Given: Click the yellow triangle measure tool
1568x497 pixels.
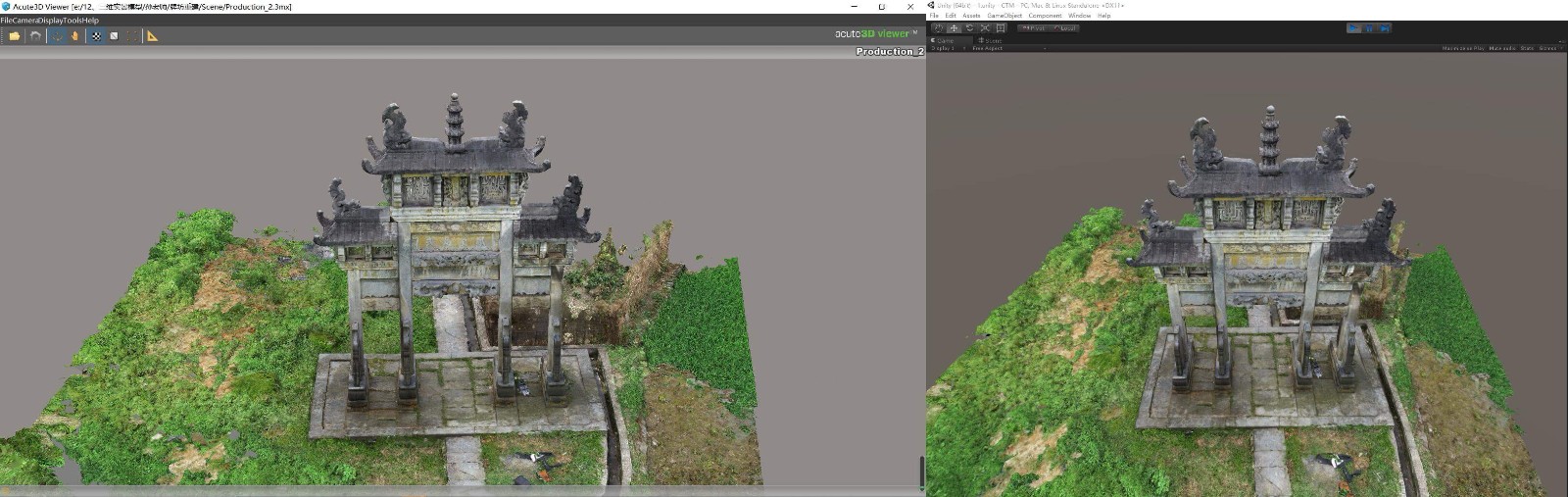Looking at the screenshot, I should pos(152,36).
